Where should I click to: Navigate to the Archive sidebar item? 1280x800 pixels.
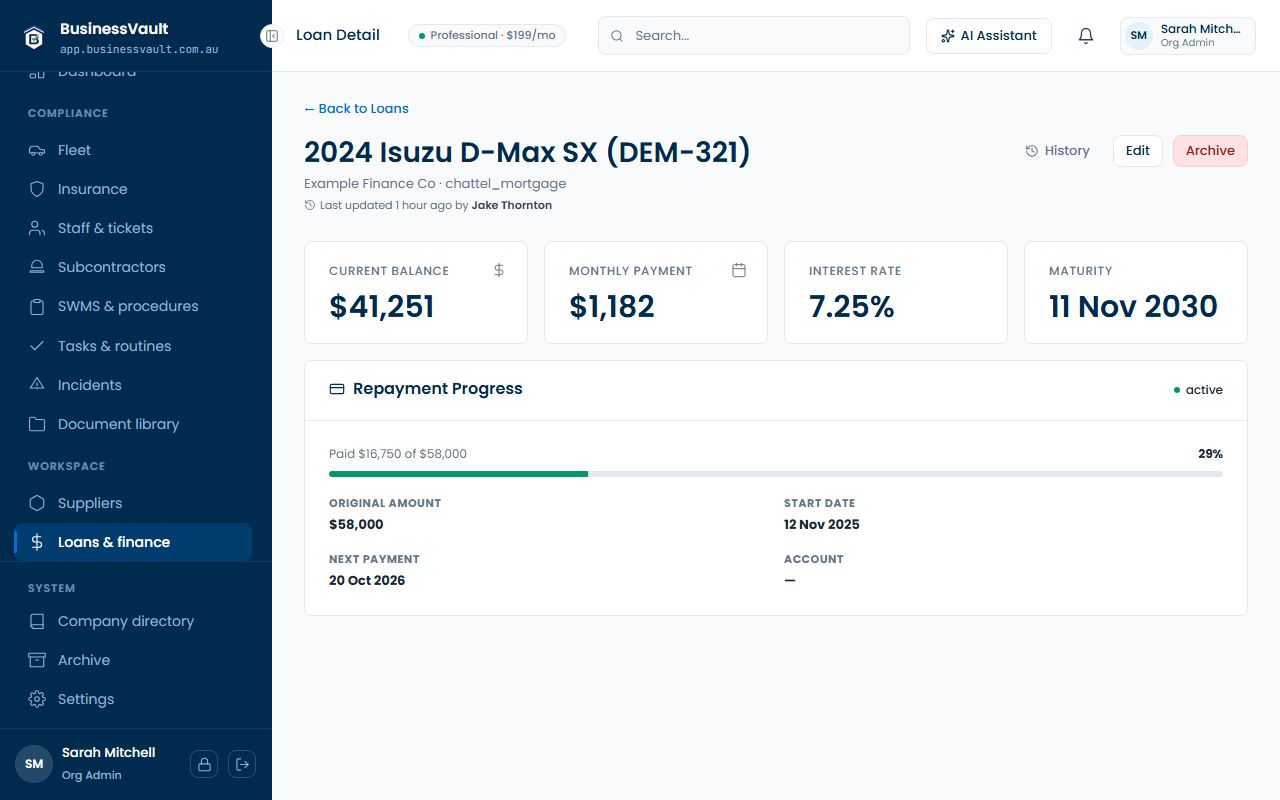click(x=133, y=660)
